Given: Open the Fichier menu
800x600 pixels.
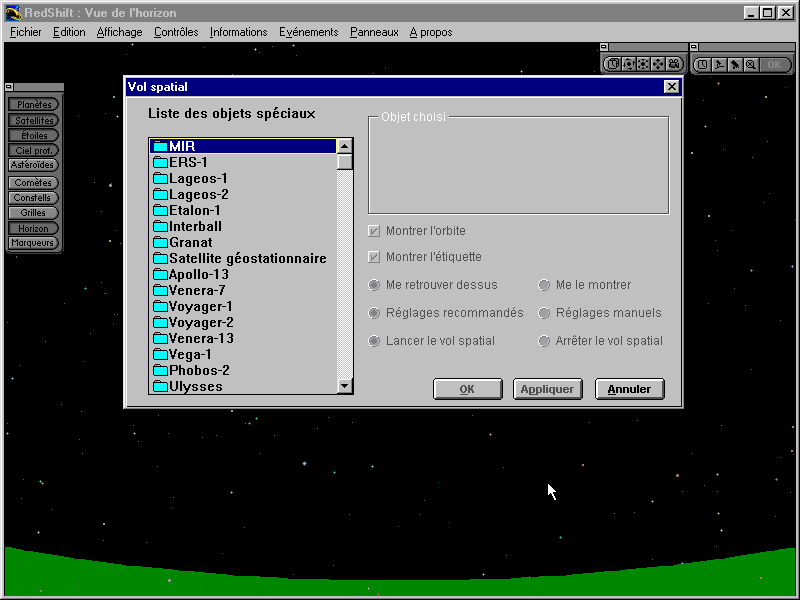Looking at the screenshot, I should [x=26, y=32].
